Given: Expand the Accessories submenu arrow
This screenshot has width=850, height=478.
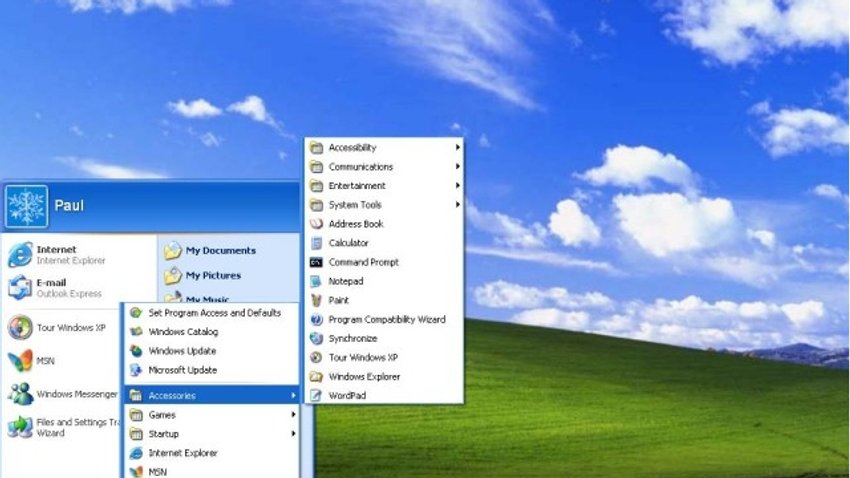Looking at the screenshot, I should pos(293,396).
